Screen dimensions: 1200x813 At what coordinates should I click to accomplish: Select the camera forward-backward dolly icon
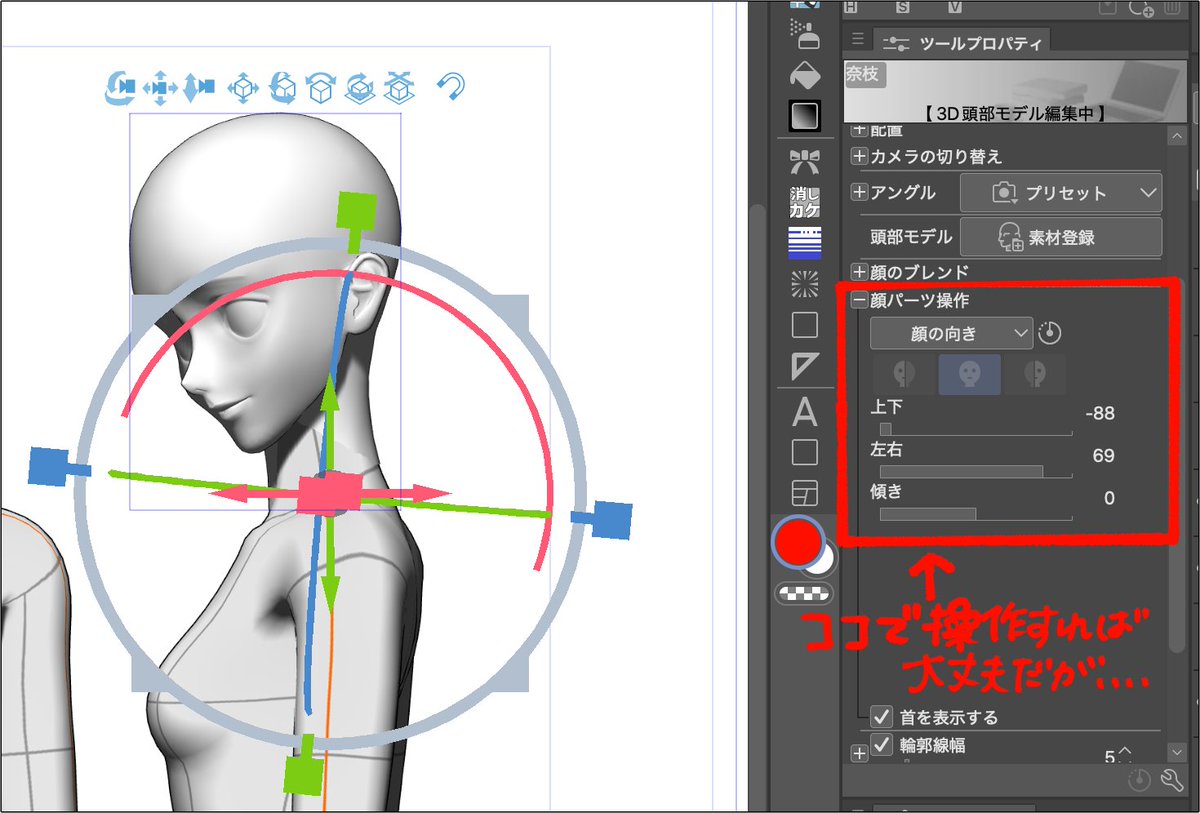[x=198, y=88]
